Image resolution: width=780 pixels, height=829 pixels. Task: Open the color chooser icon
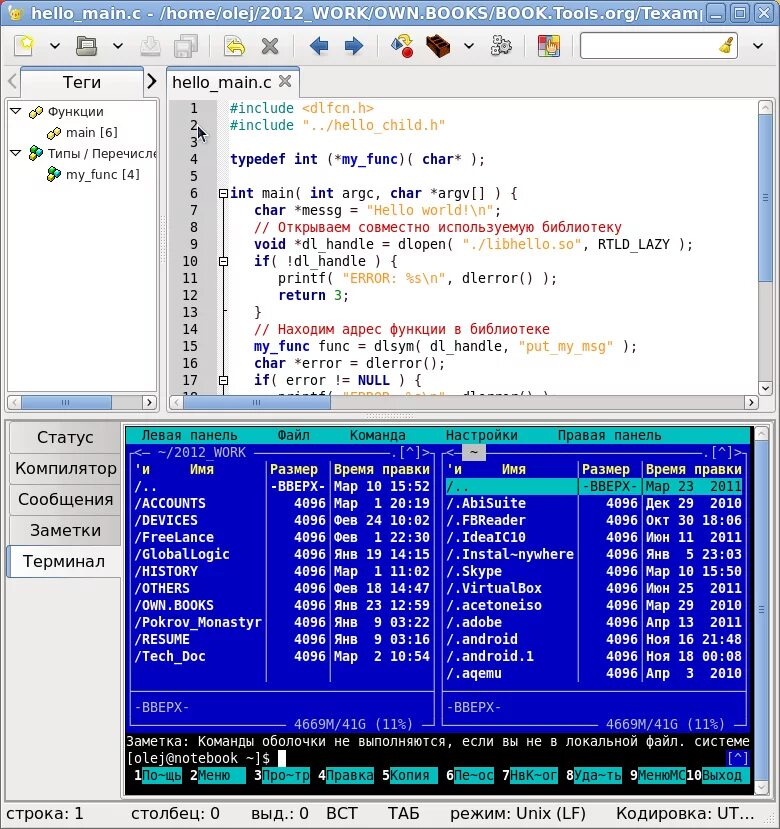[x=549, y=46]
